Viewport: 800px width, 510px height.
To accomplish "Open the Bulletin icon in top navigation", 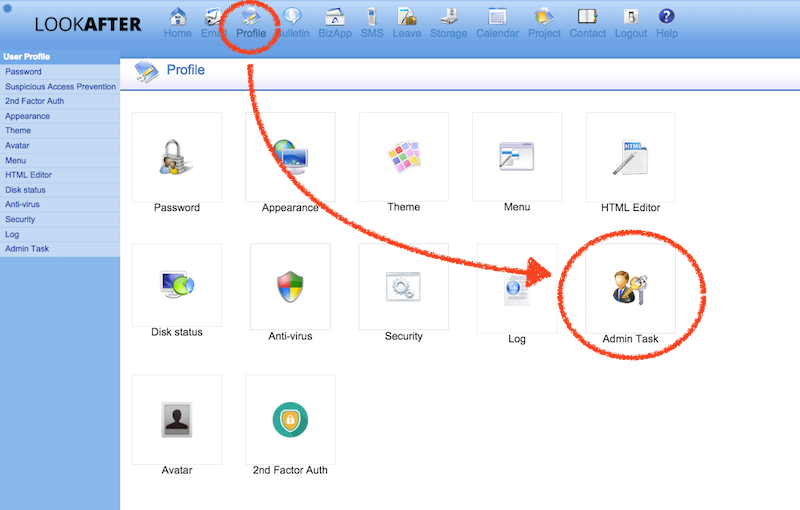I will pyautogui.click(x=292, y=17).
